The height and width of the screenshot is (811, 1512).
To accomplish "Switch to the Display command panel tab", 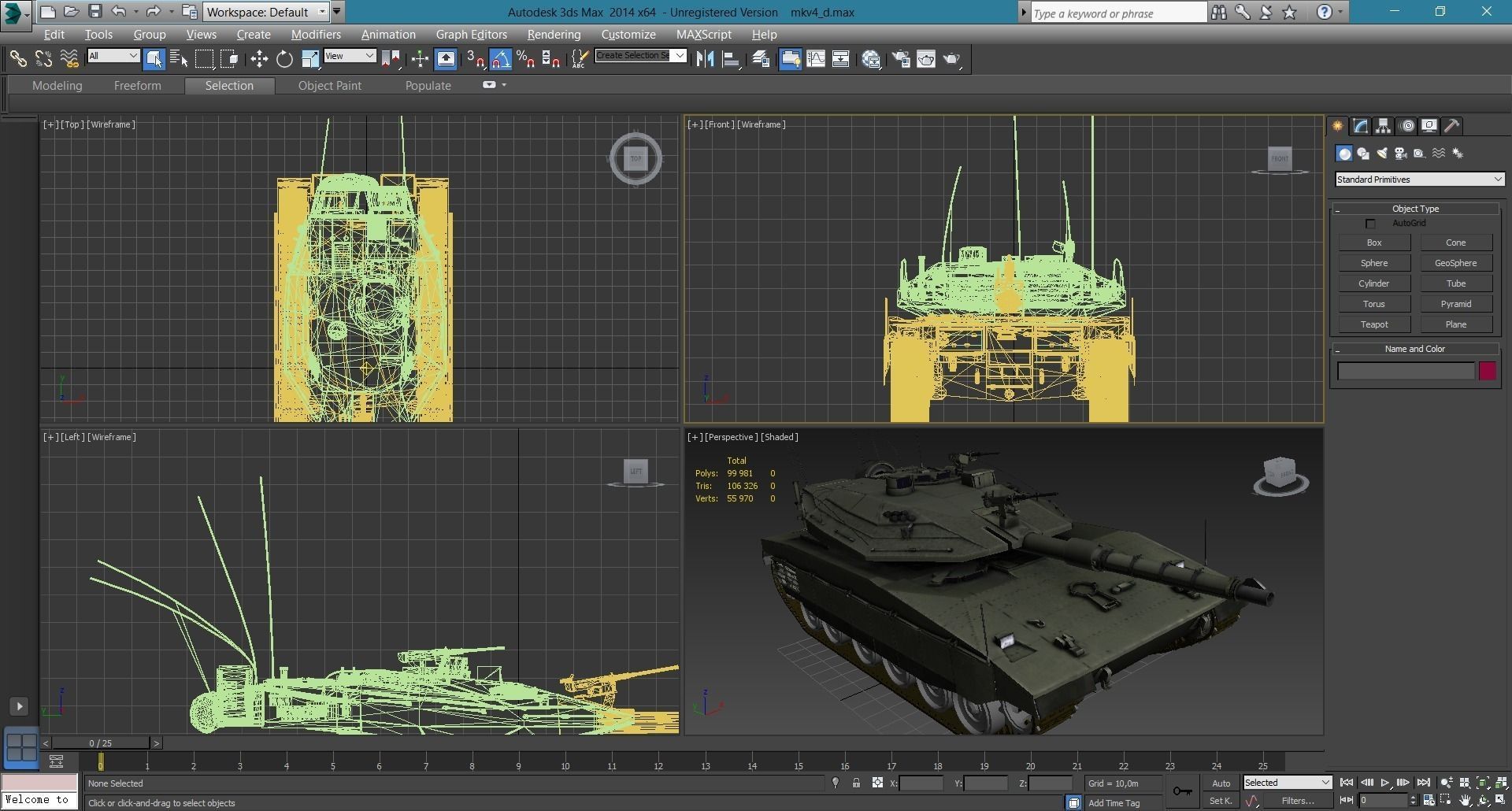I will pyautogui.click(x=1429, y=126).
